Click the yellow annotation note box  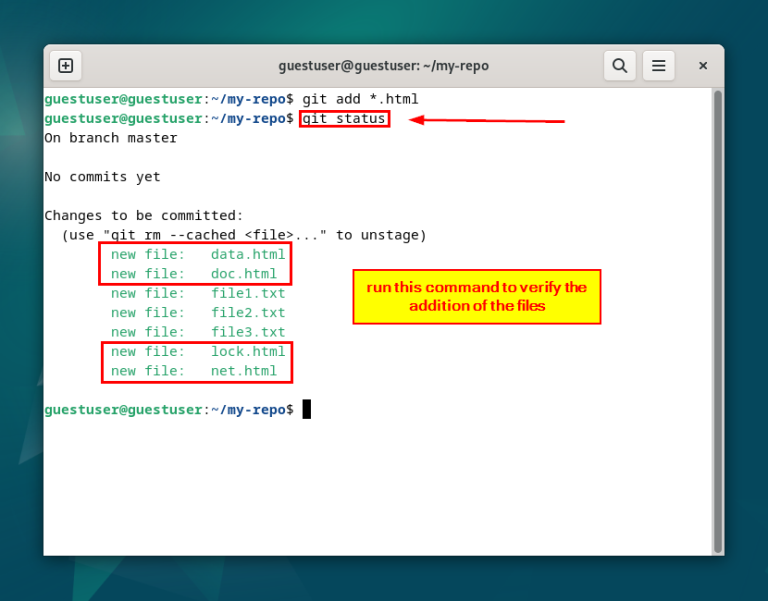pyautogui.click(x=476, y=297)
